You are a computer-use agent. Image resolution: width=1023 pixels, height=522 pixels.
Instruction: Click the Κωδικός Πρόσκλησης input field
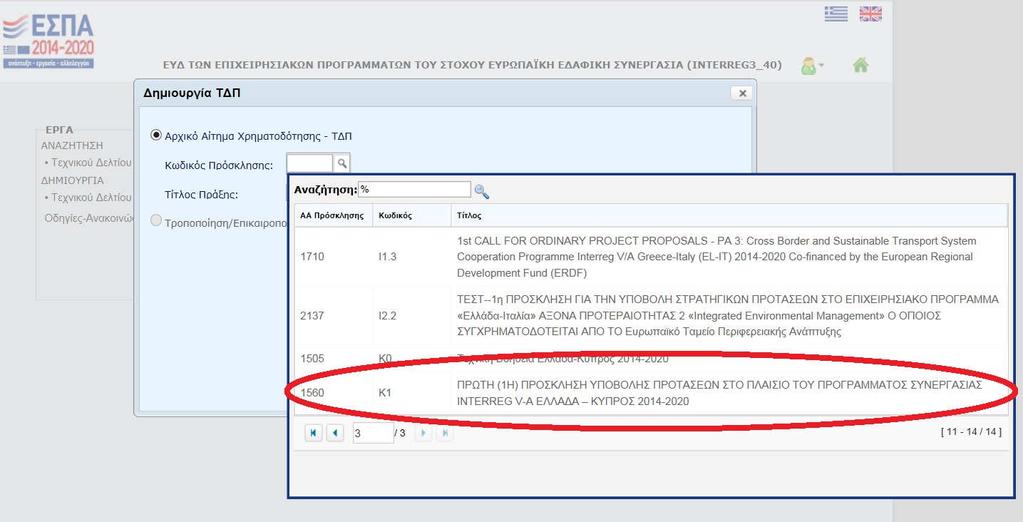[310, 164]
